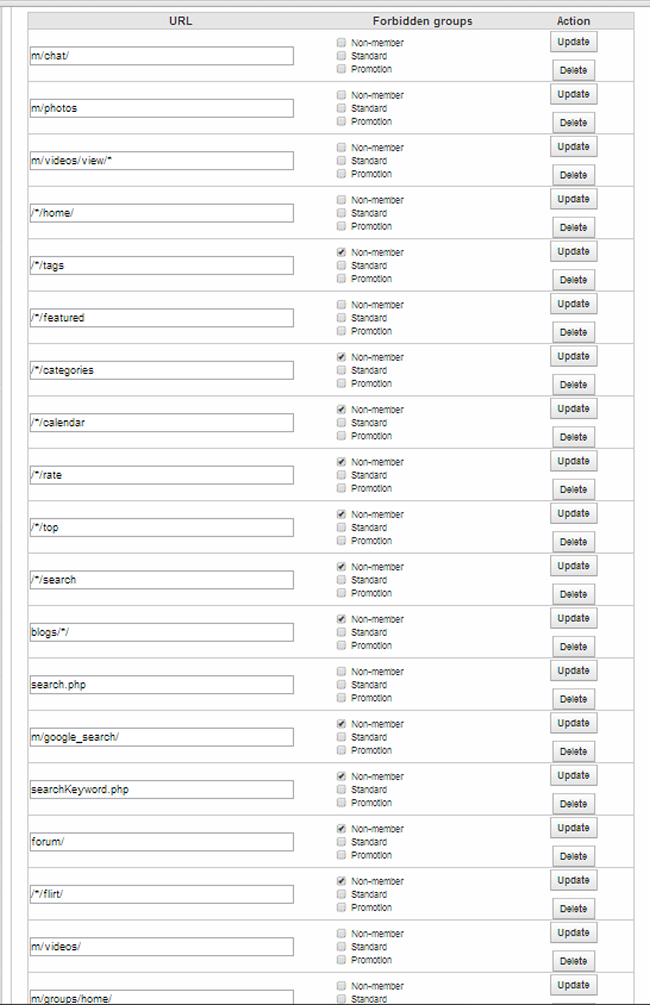Check Non-member for the search.php row

342,671
